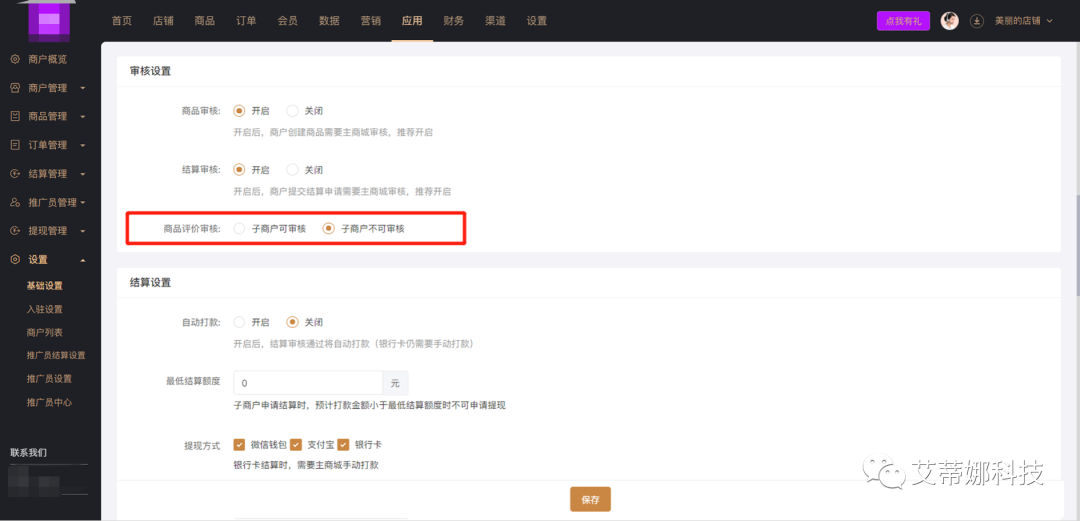The height and width of the screenshot is (521, 1080).
Task: Expand the 商品管理 menu arrow
Action: click(x=83, y=117)
